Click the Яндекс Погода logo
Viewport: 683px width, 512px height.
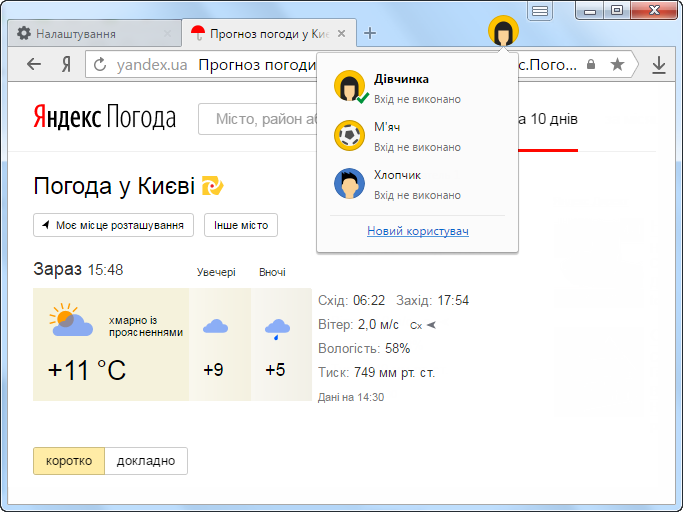(x=105, y=117)
